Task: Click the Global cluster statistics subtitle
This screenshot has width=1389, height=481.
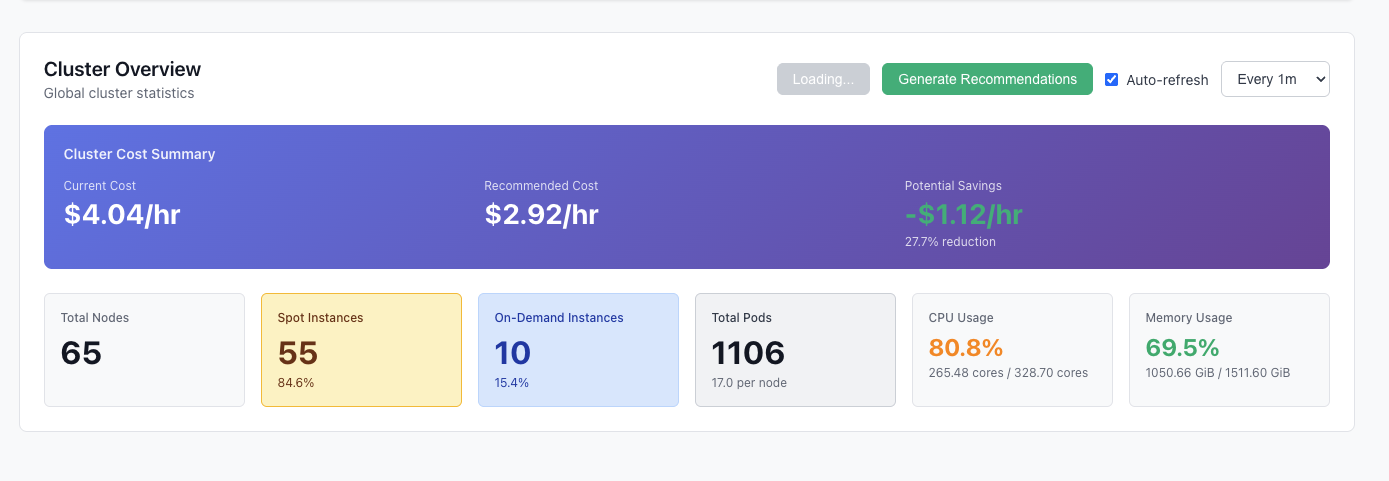Action: tap(119, 93)
